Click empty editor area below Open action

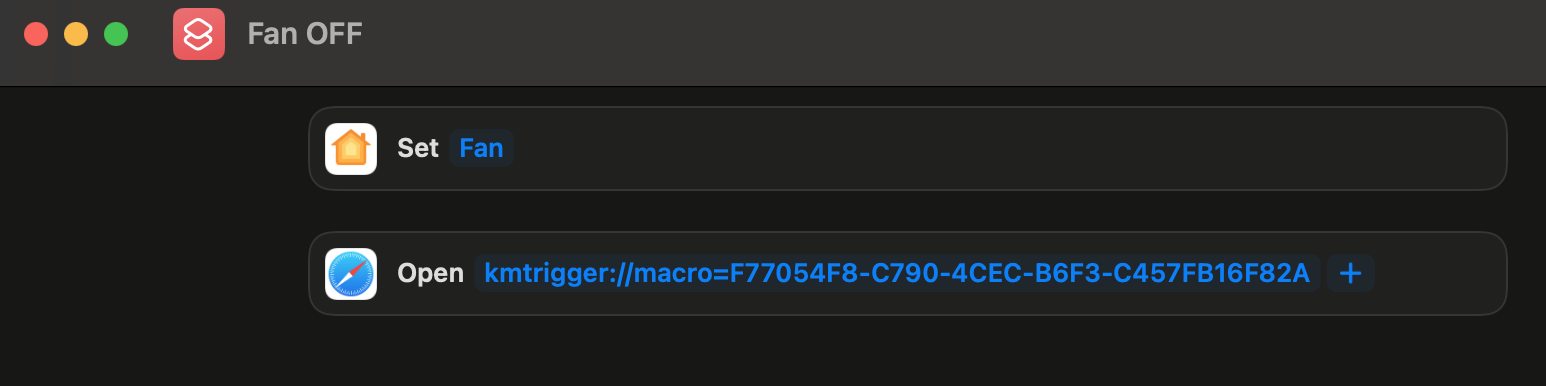coord(907,351)
